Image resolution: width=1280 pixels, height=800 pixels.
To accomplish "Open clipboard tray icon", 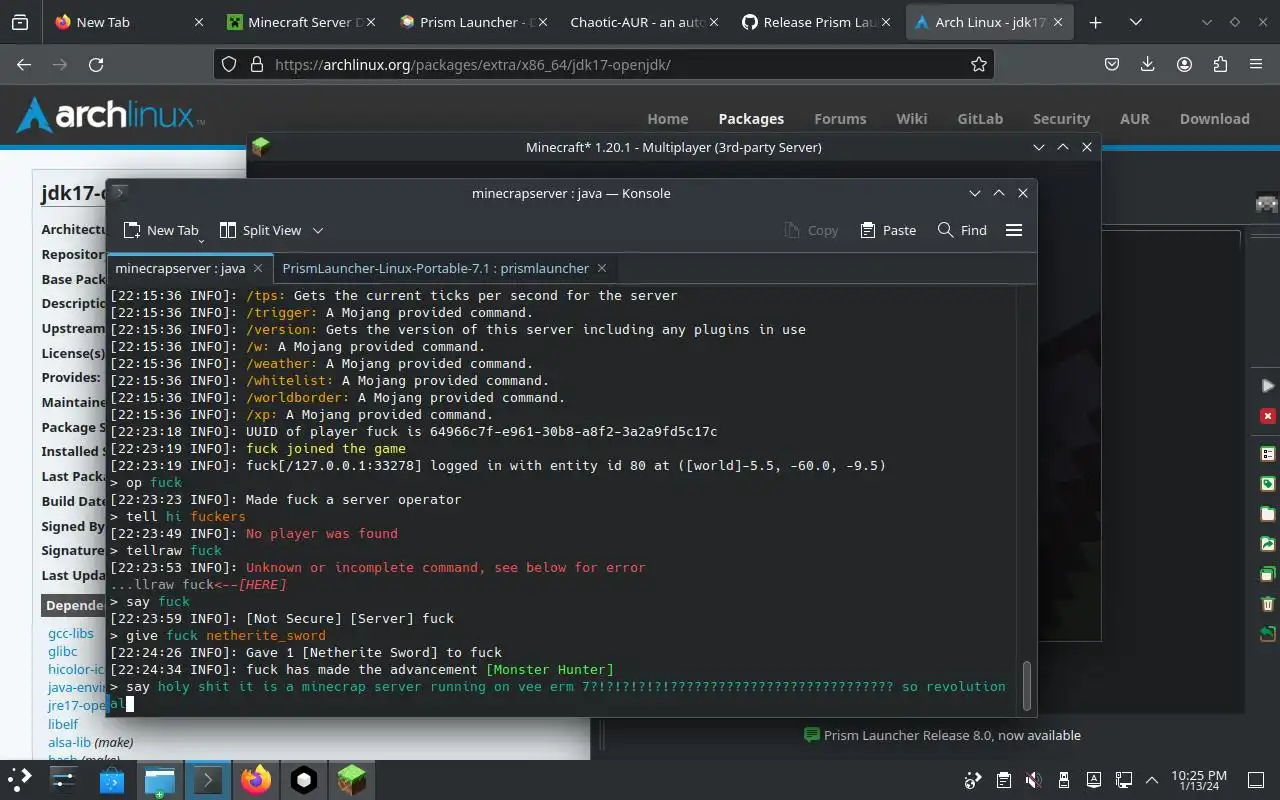I will [x=1004, y=780].
